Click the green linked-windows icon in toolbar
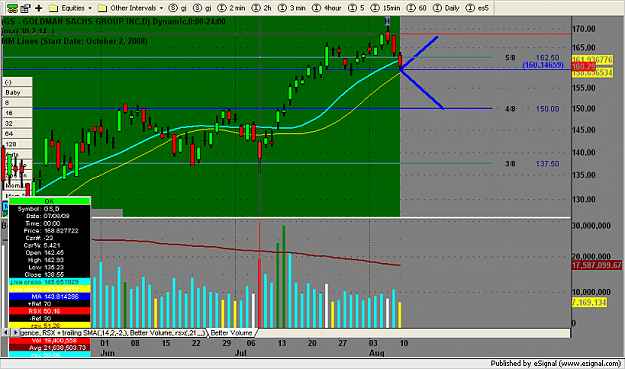This screenshot has height=369, width=625. (12, 8)
